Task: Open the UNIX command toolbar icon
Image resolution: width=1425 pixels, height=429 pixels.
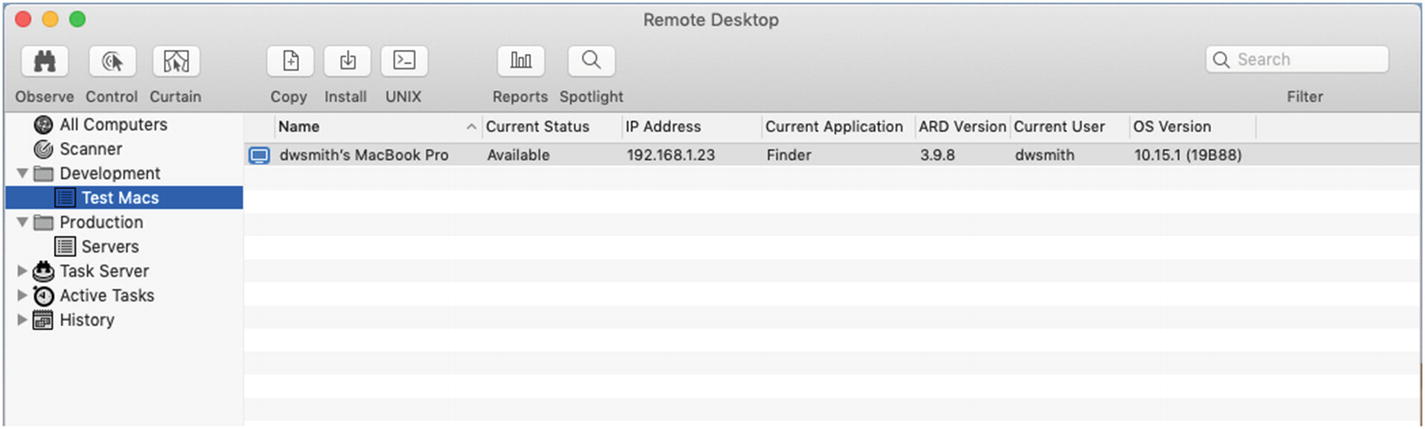Action: point(404,61)
